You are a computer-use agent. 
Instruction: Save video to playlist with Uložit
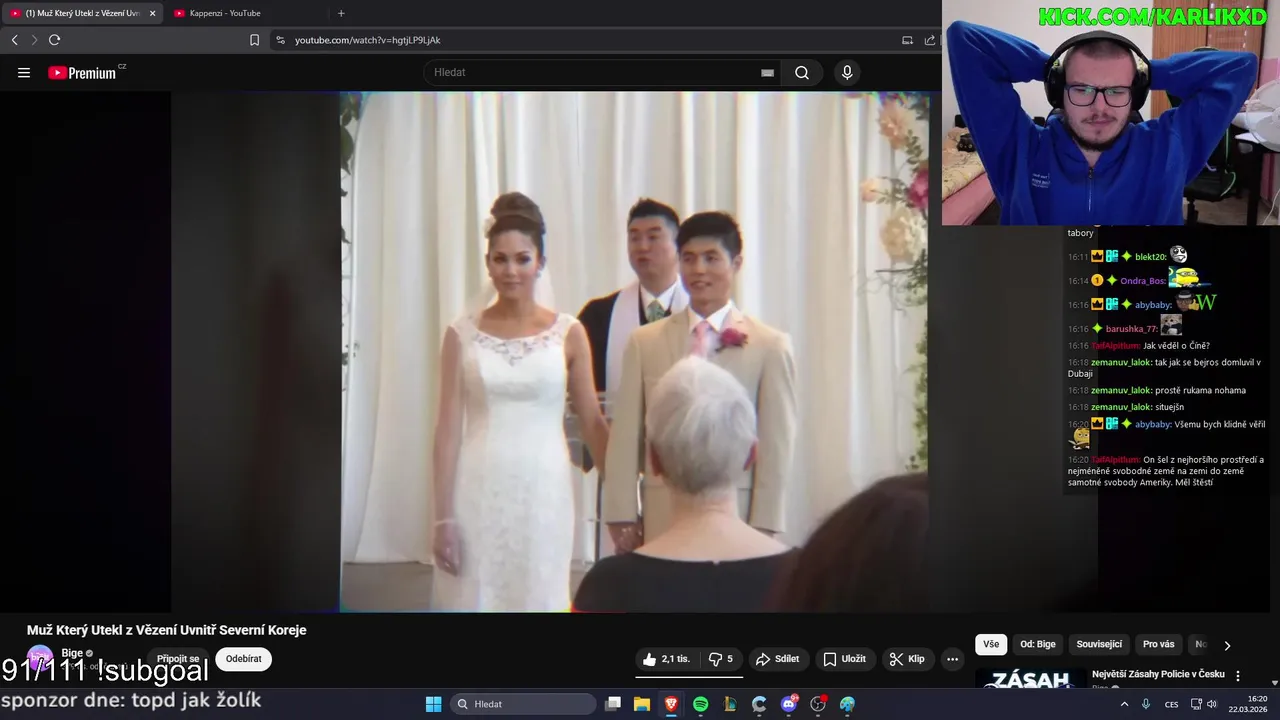pos(844,659)
